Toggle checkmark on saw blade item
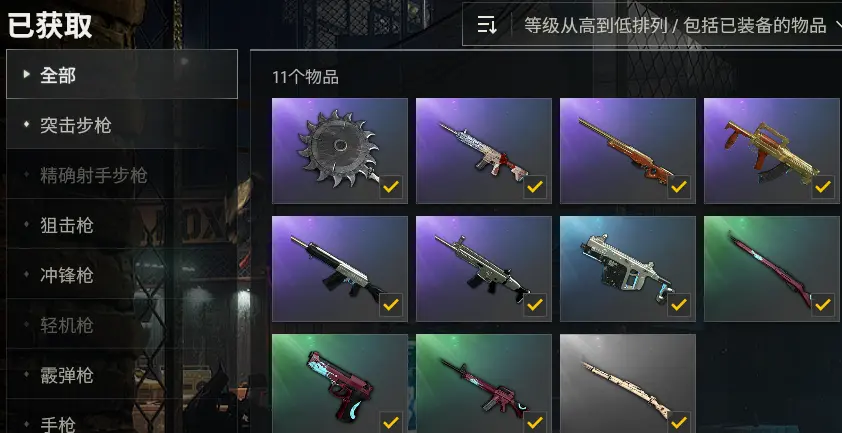This screenshot has width=842, height=433. click(x=391, y=187)
